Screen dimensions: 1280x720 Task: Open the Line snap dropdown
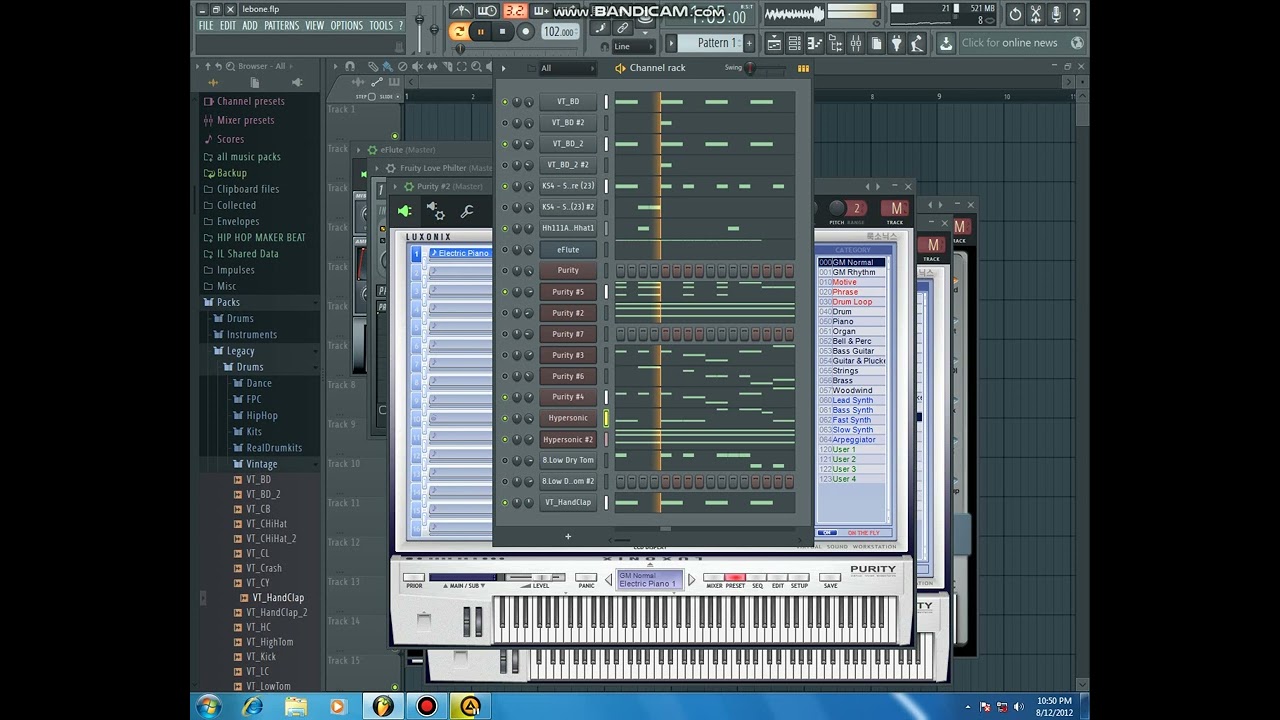(632, 47)
